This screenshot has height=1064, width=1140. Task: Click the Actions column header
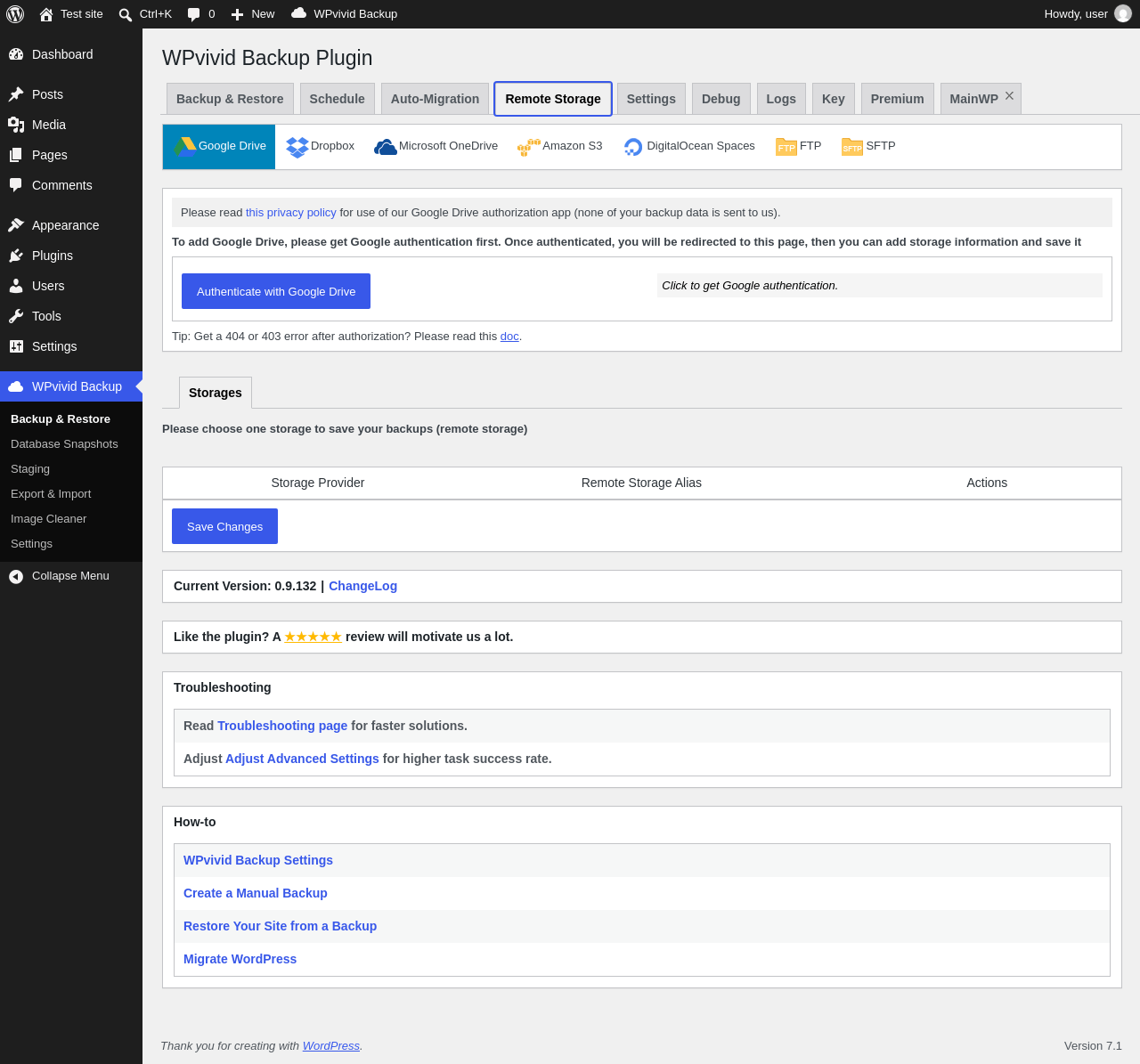(987, 483)
